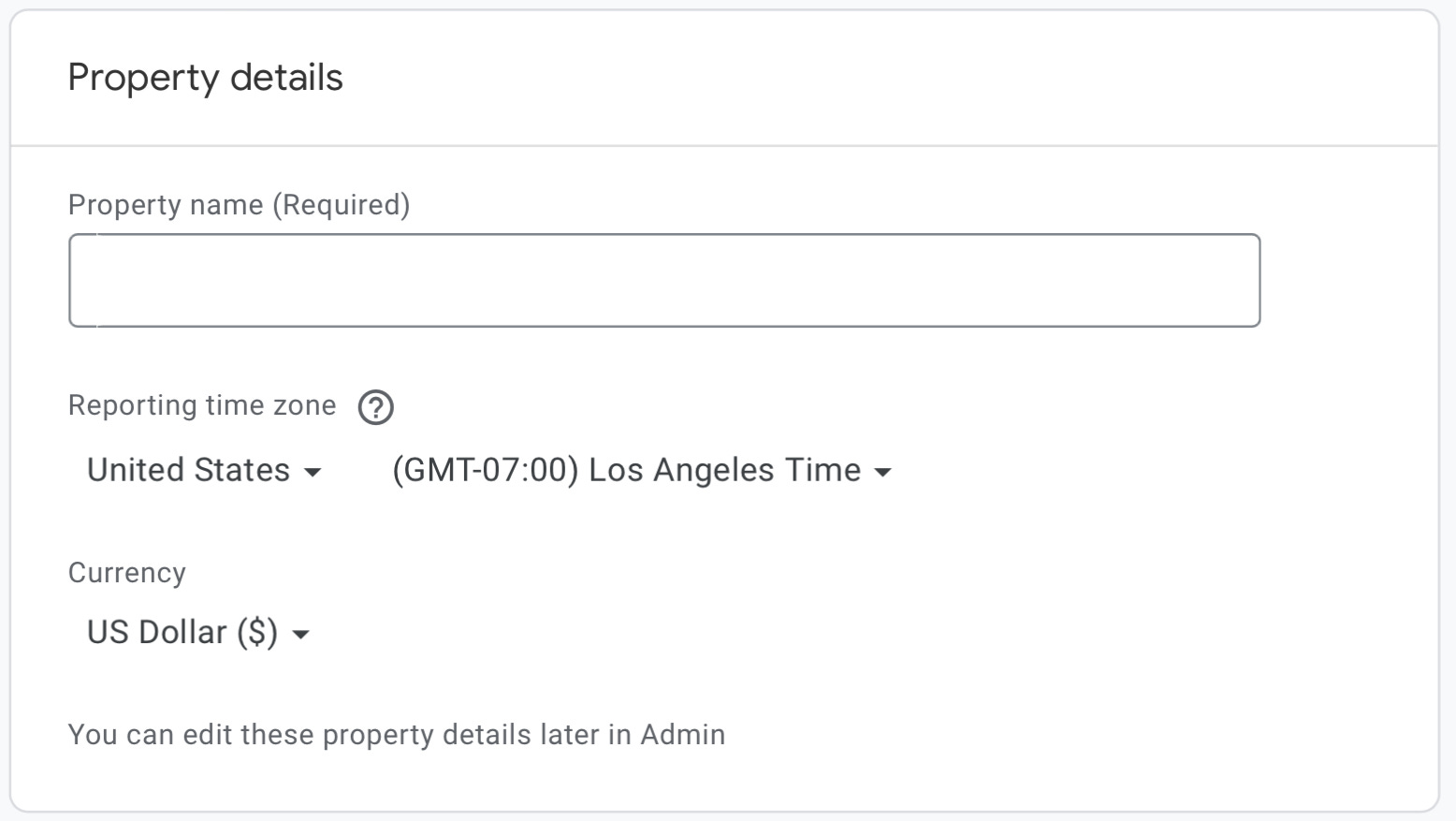Click the Currency label
The width and height of the screenshot is (1456, 821).
coord(127,573)
